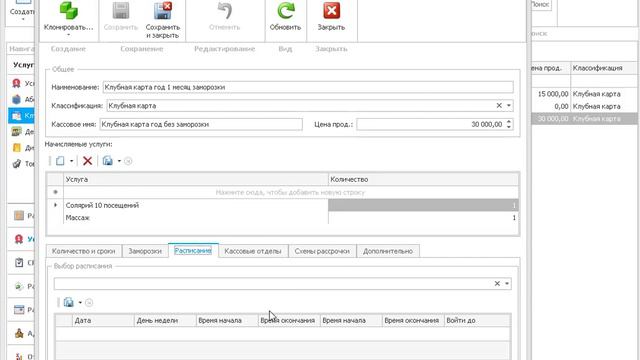Open export dropdown arrow above schedule table
Screen dimensions: 640x360
(x=80, y=302)
